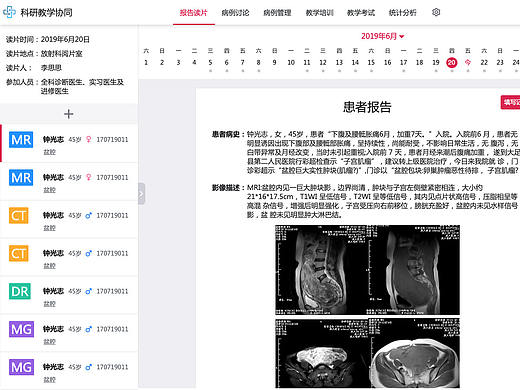The height and width of the screenshot is (390, 520).
Task: Select second MR case icon
Action: pyautogui.click(x=21, y=178)
